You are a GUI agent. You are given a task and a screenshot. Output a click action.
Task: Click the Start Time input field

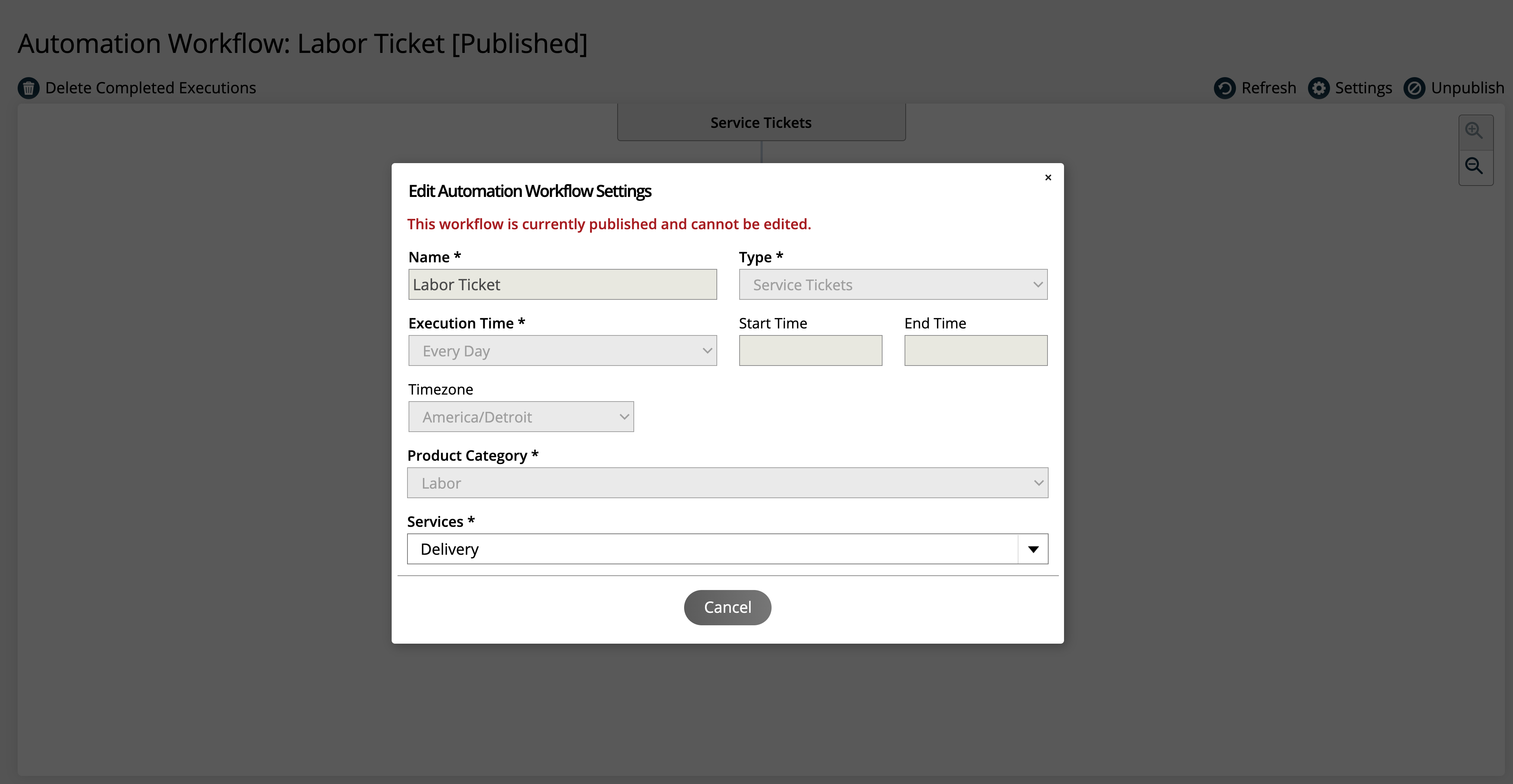point(810,350)
